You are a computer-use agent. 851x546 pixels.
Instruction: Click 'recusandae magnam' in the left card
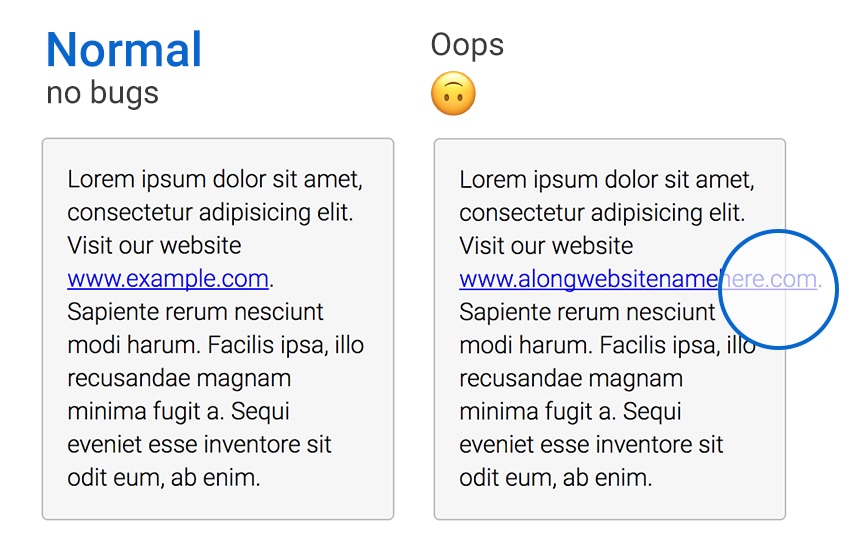click(179, 379)
